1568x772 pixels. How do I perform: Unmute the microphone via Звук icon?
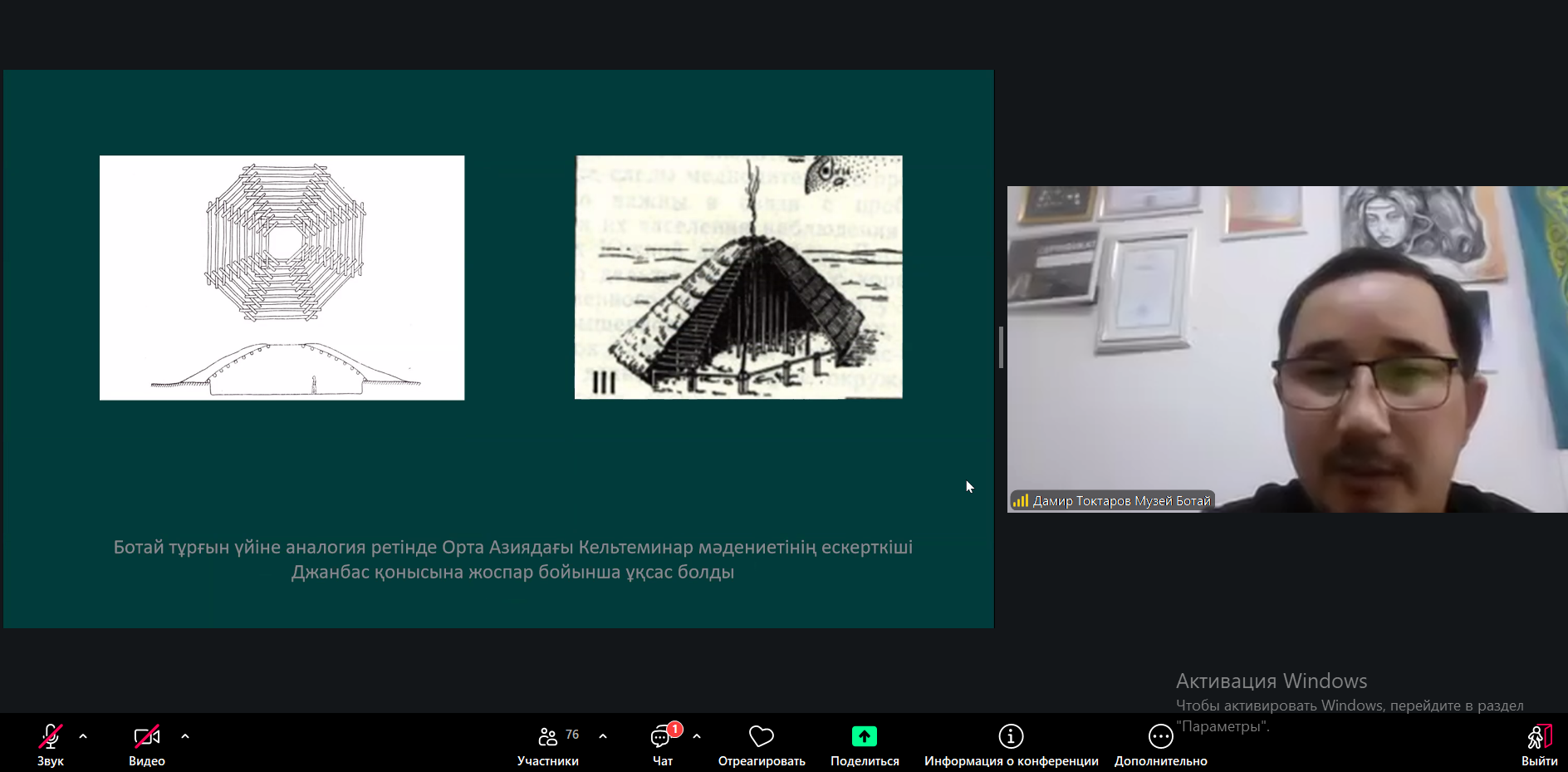tap(50, 737)
